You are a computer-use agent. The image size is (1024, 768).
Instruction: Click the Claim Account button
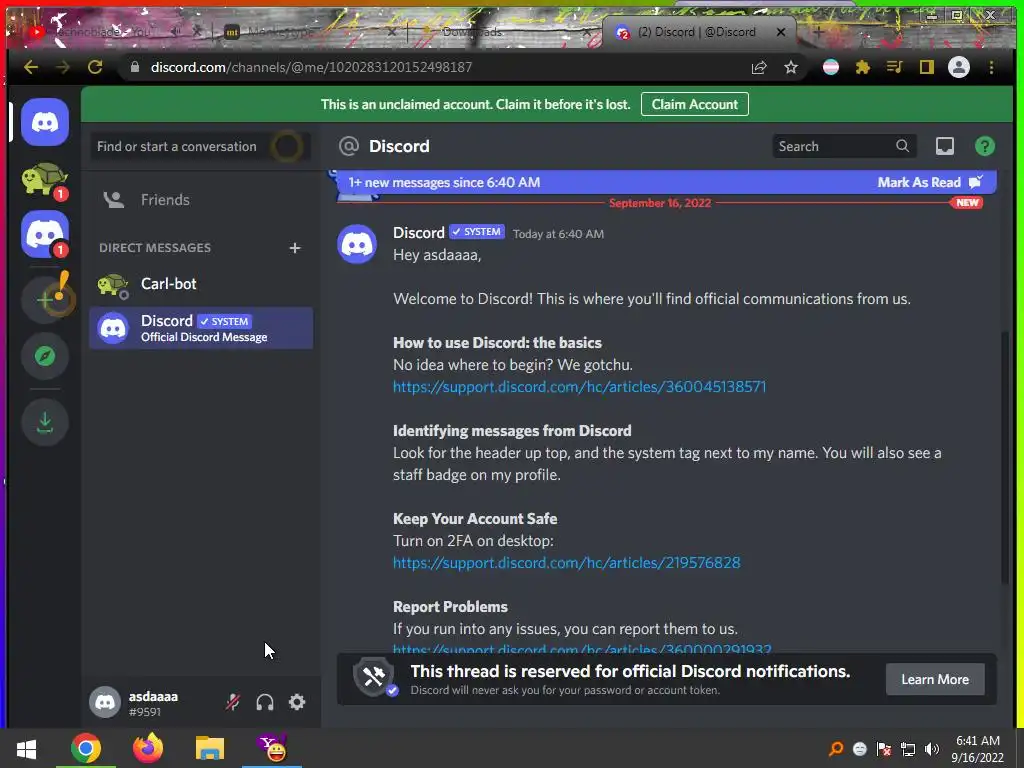coord(694,104)
